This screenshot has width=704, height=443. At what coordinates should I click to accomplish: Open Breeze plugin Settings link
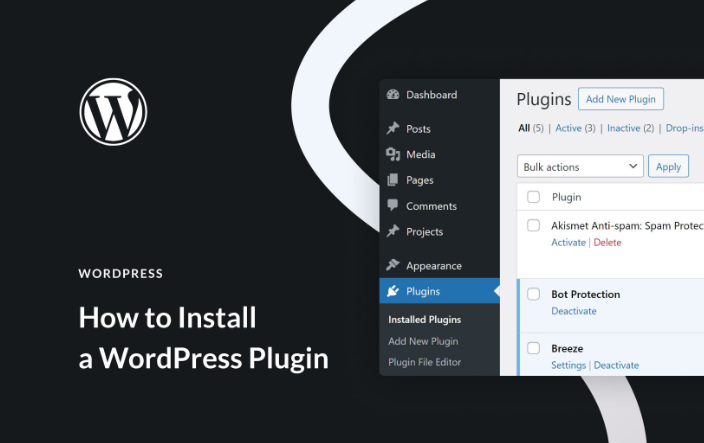click(568, 365)
